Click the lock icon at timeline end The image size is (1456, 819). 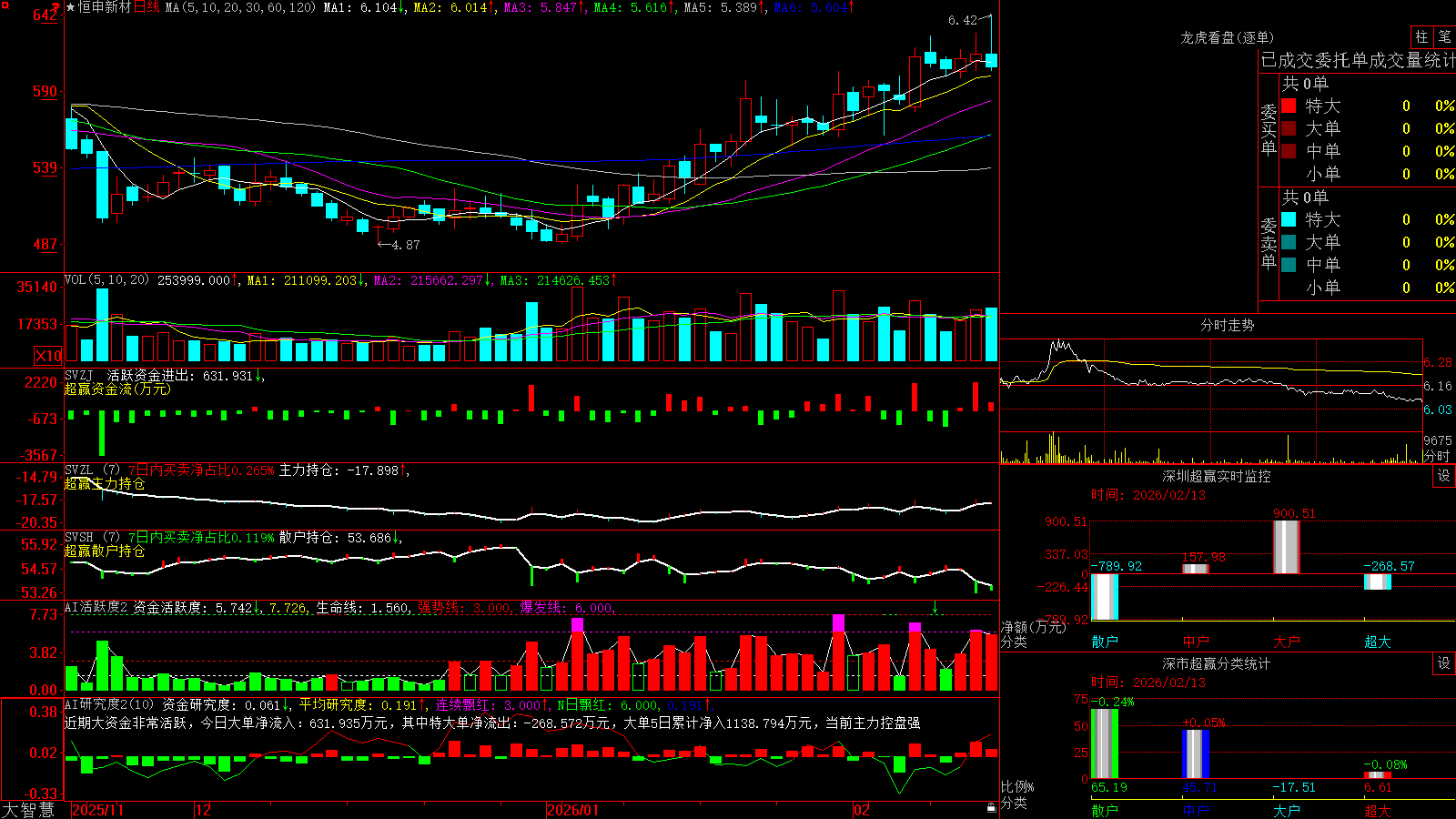991,808
